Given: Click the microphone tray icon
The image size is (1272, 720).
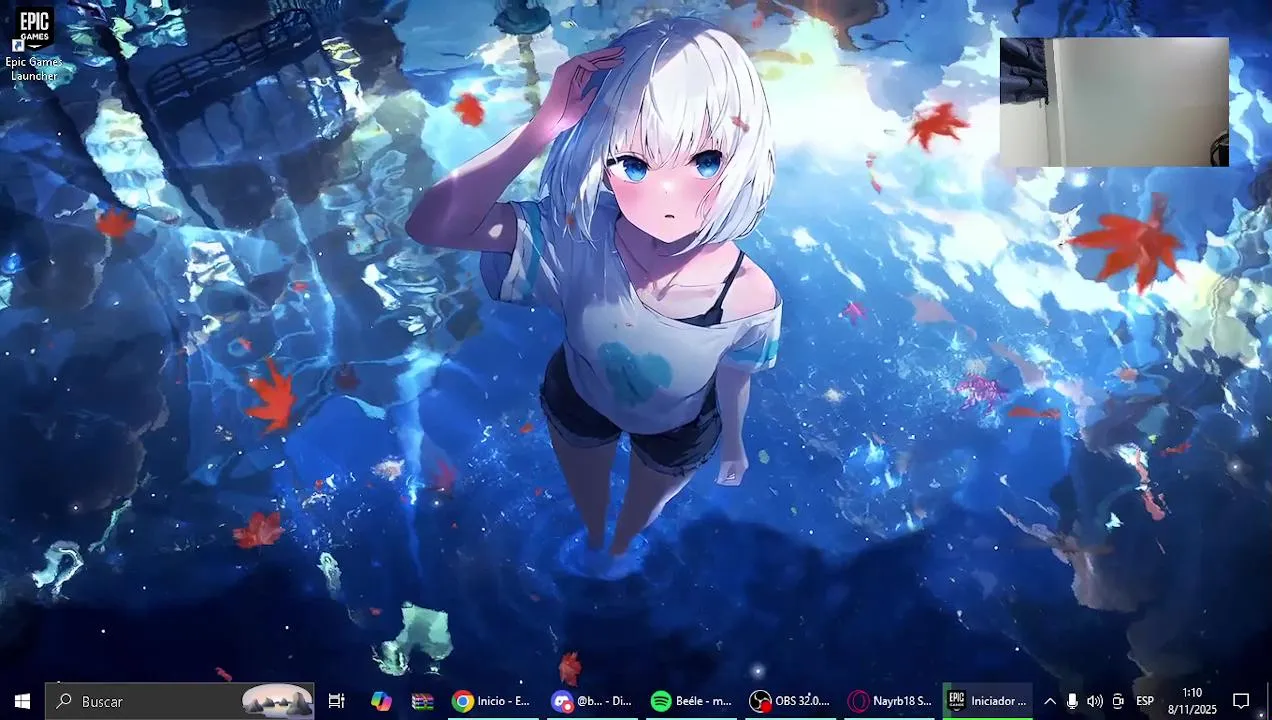Looking at the screenshot, I should tap(1072, 701).
